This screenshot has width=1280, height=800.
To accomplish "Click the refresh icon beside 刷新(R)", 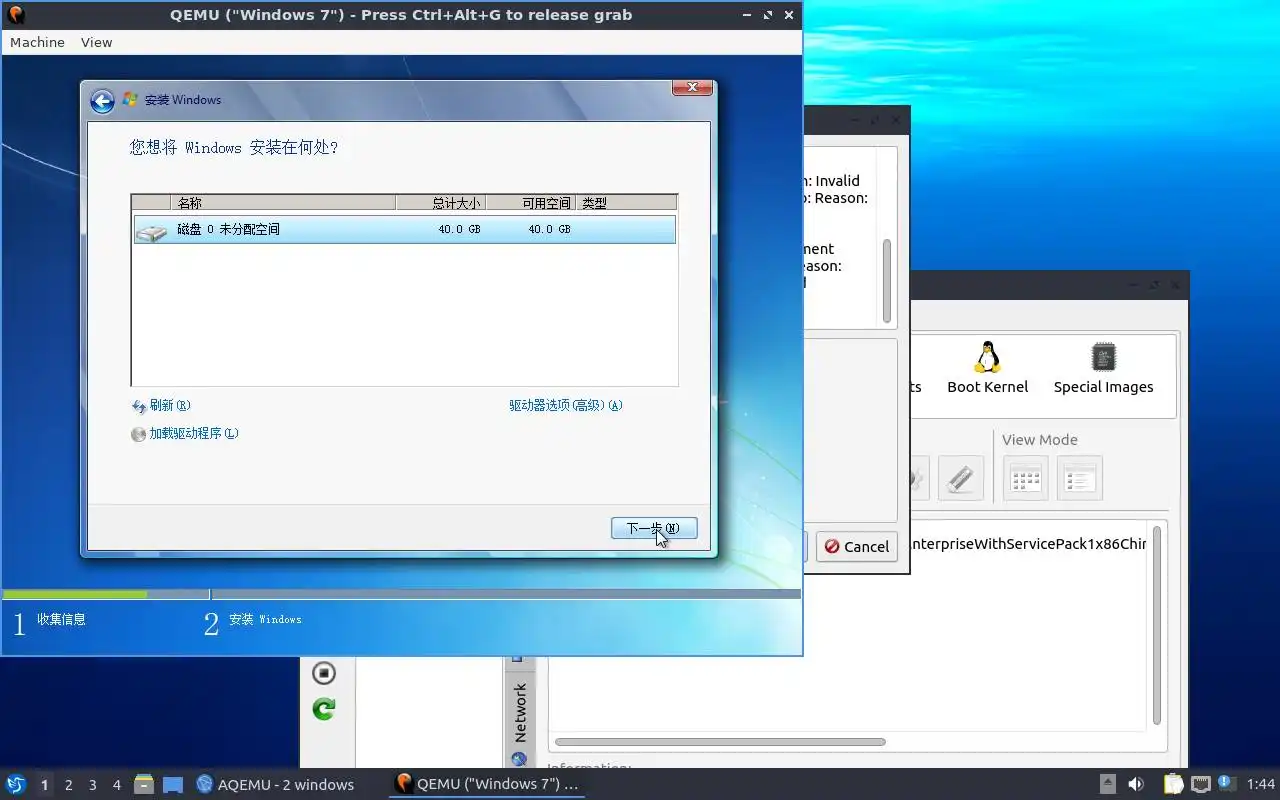I will [139, 406].
